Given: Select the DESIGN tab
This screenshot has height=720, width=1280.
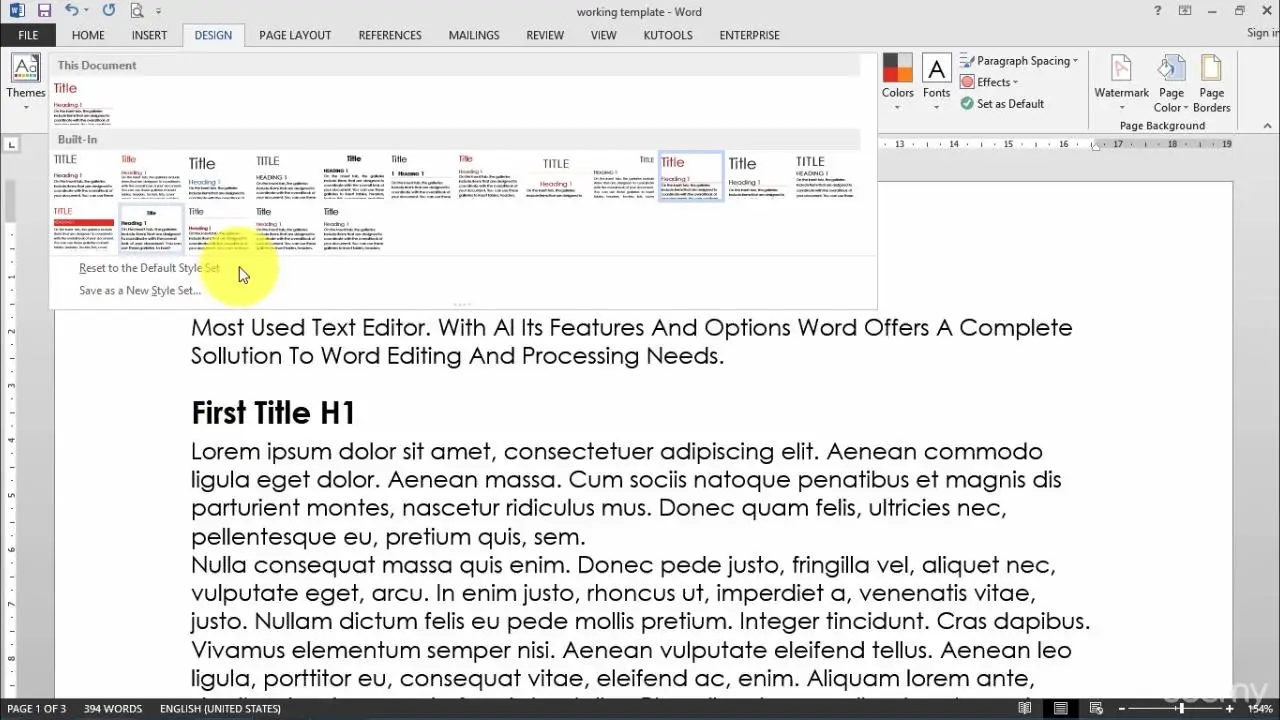Looking at the screenshot, I should pyautogui.click(x=213, y=35).
